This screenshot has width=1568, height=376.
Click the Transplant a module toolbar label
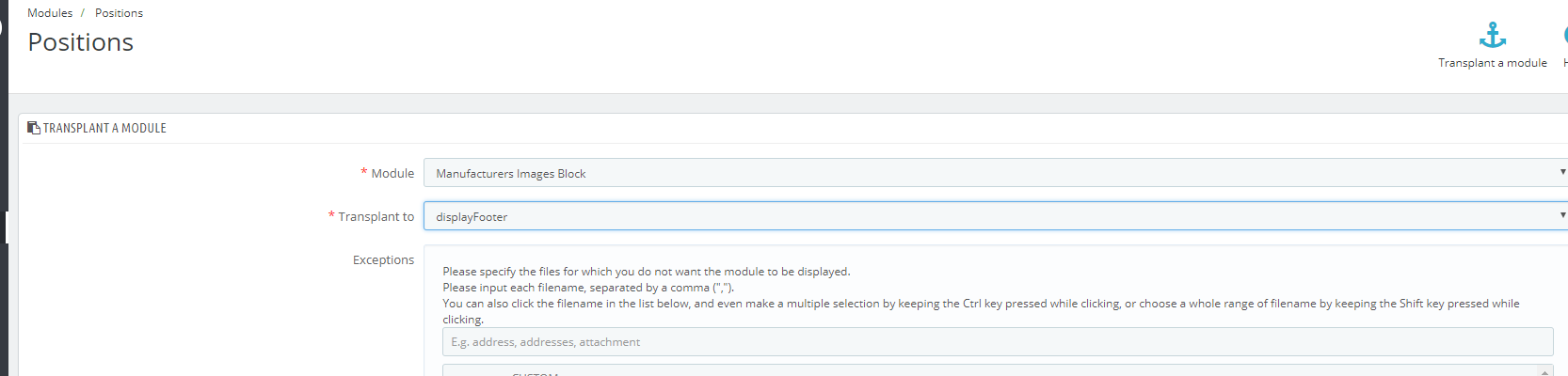[1492, 63]
